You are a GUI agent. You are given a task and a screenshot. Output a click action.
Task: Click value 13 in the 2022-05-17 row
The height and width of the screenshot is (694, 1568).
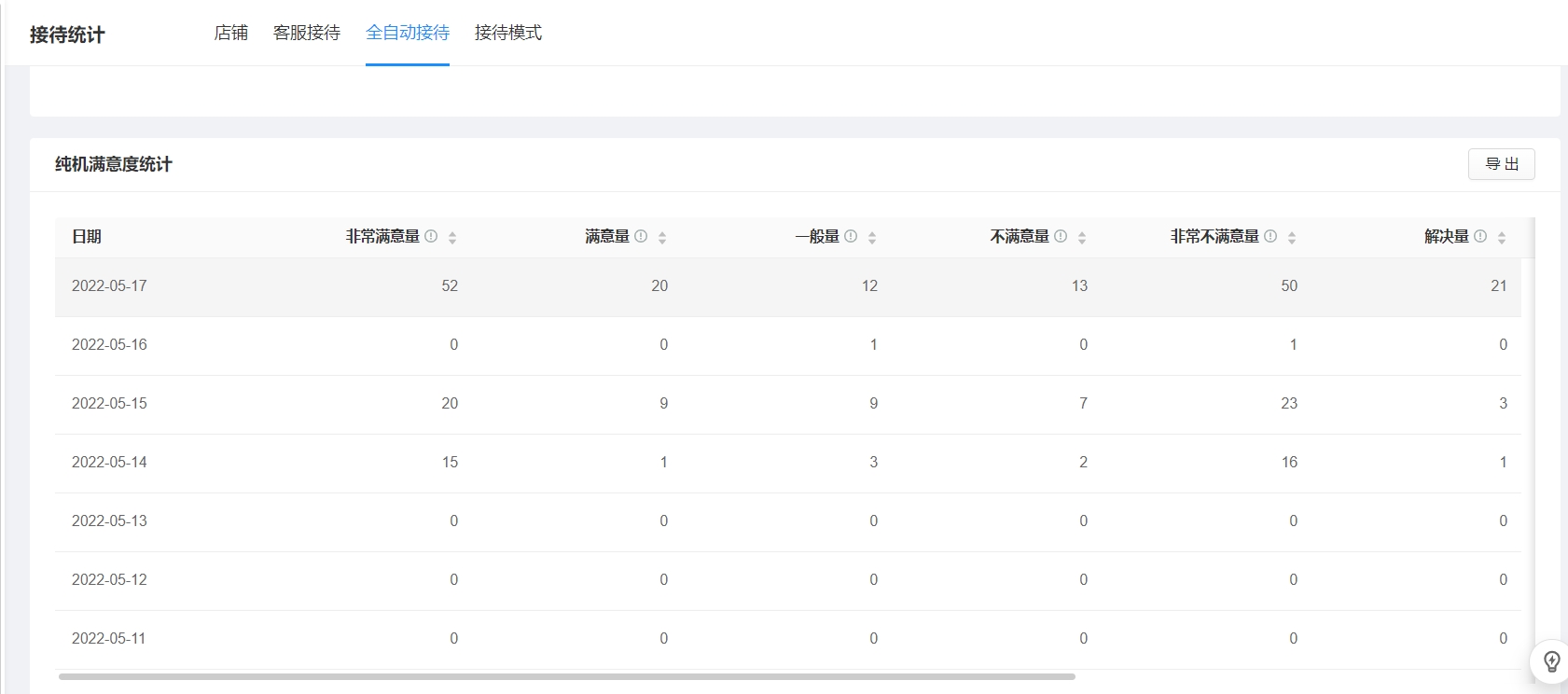tap(1079, 286)
